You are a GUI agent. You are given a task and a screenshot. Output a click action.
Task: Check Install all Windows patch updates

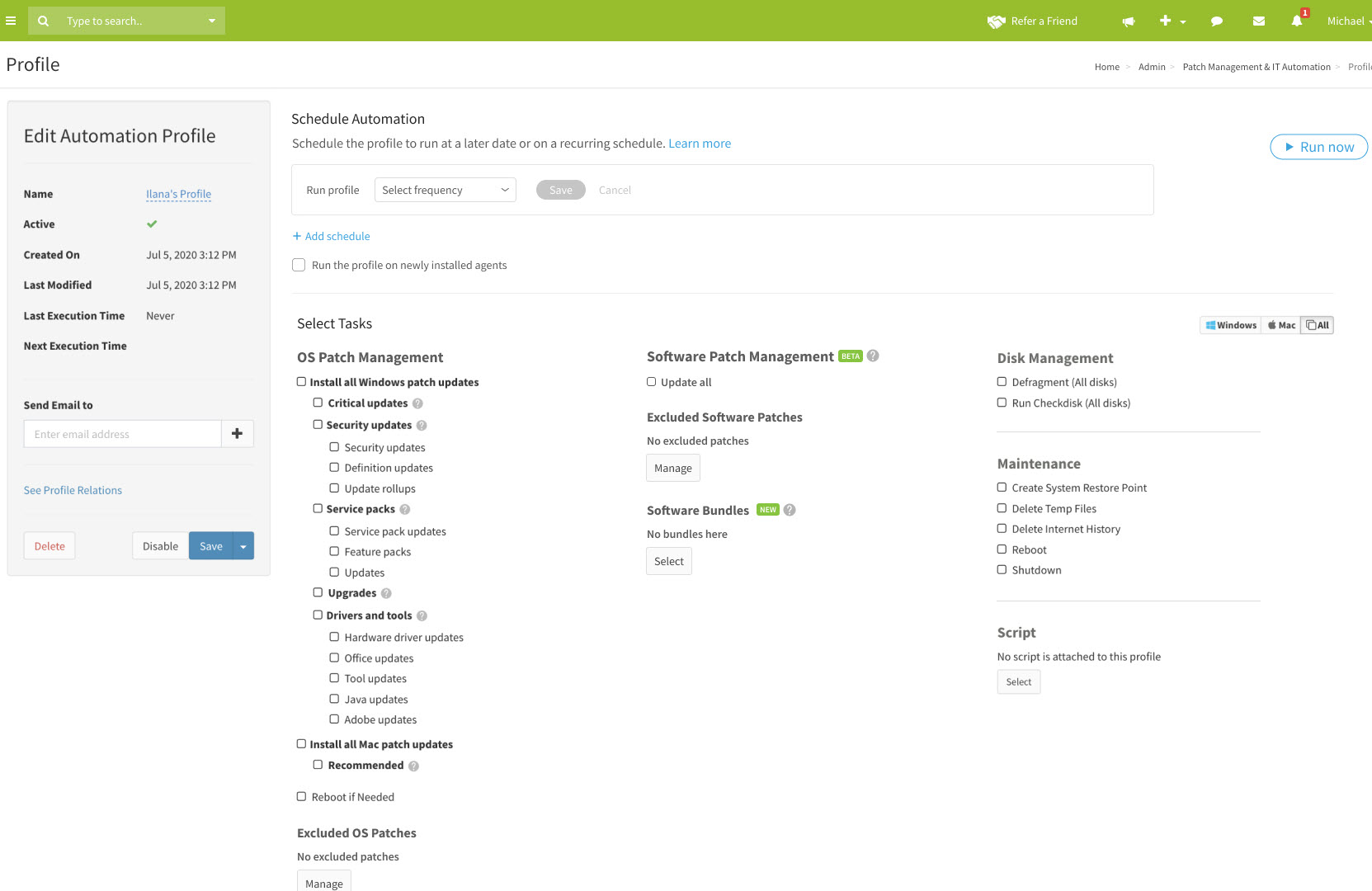(x=302, y=382)
